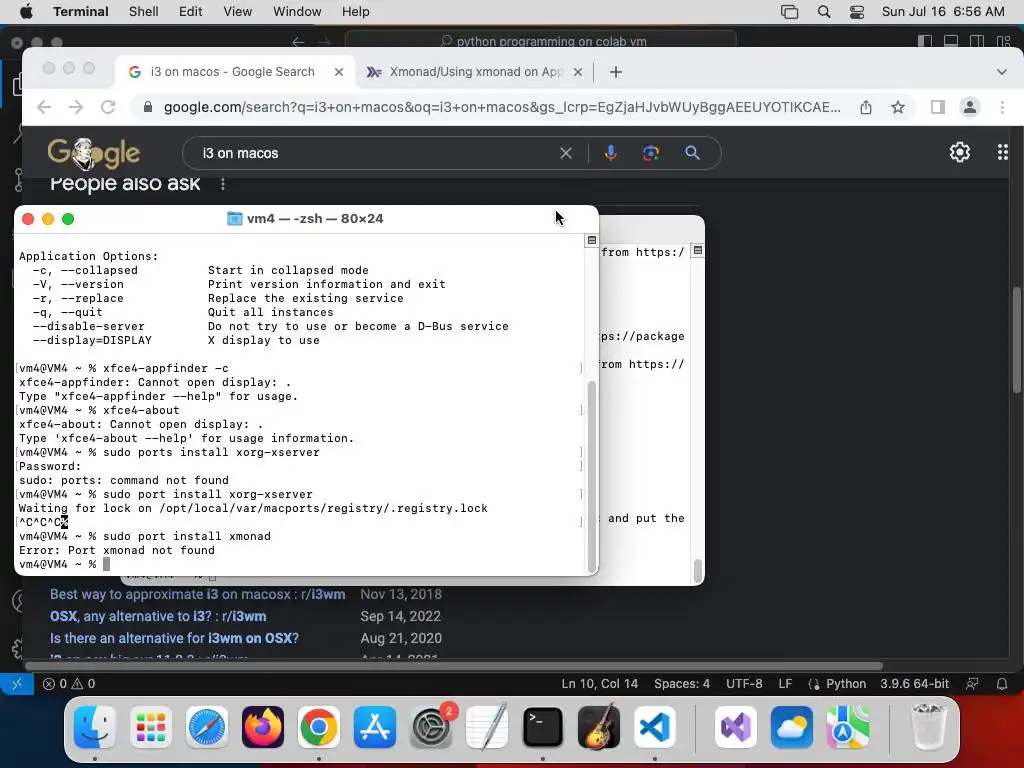This screenshot has width=1024, height=768.
Task: Expand the Chrome tab search chevron
Action: 1001,72
